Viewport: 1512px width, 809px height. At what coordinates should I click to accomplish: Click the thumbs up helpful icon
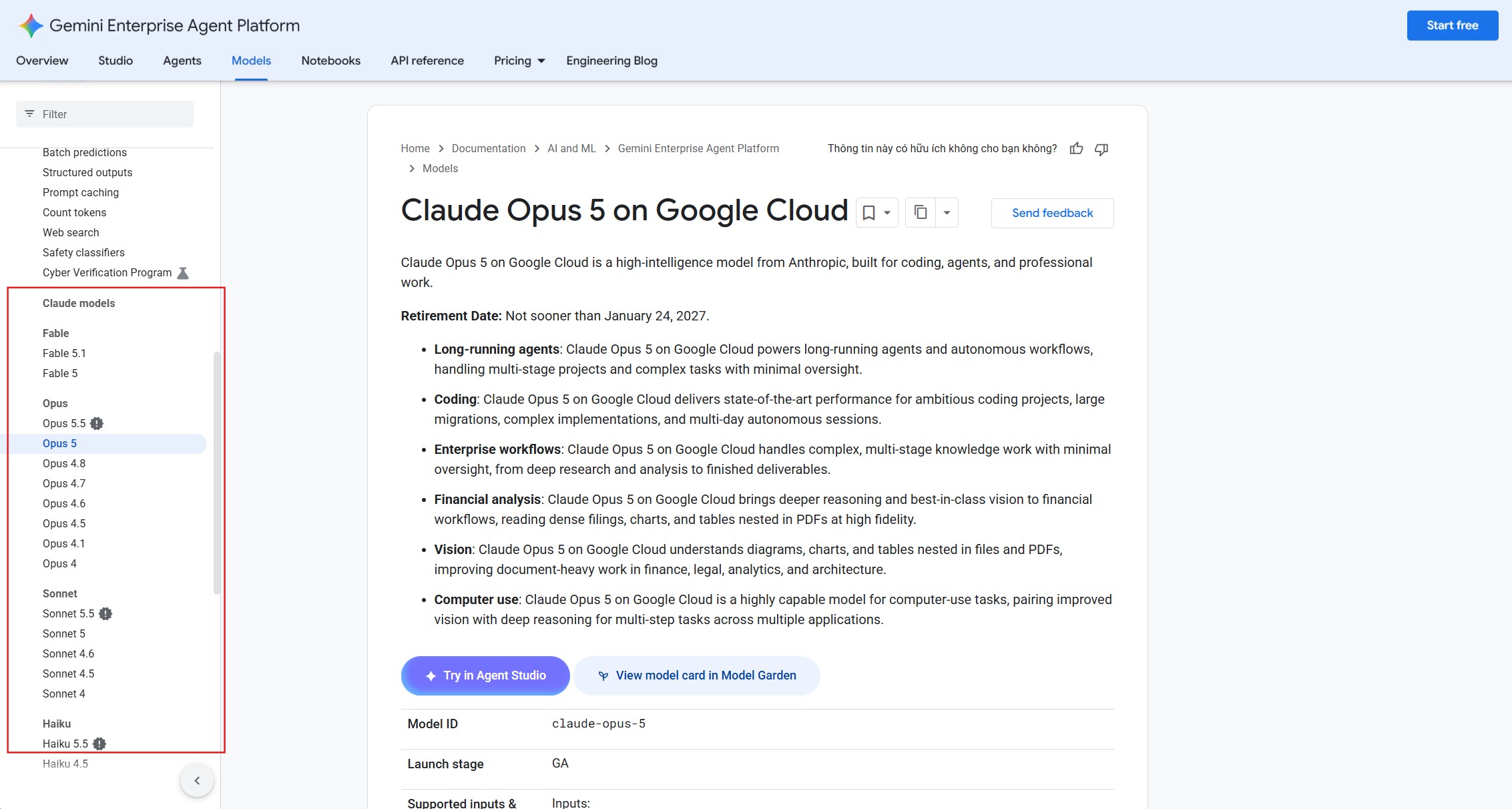click(1076, 149)
